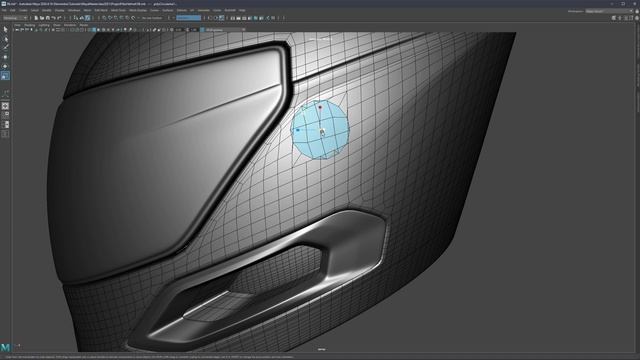Click the IPR render icon
The height and width of the screenshot is (360, 640).
point(244,18)
